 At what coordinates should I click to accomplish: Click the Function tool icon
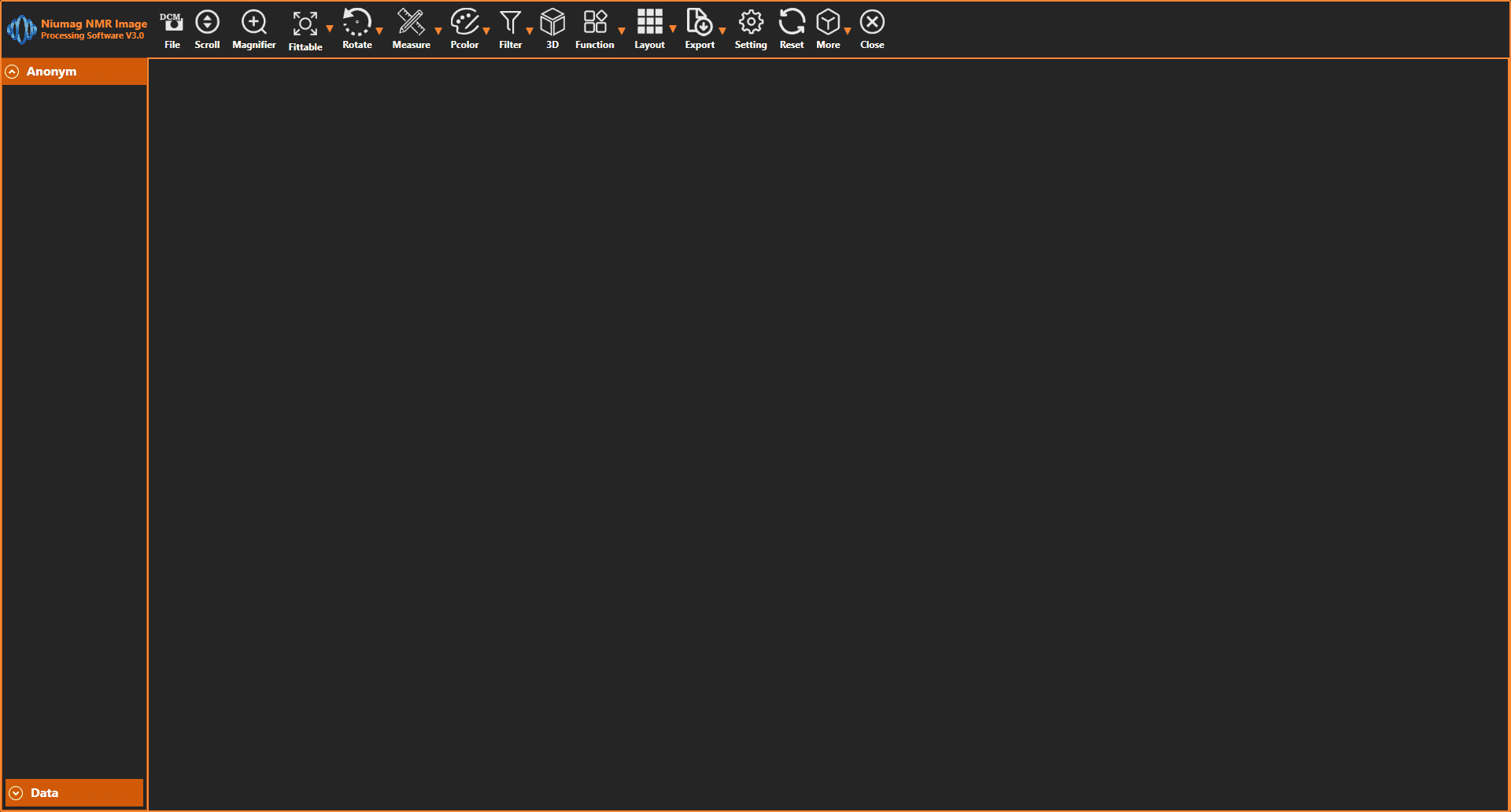pos(594,23)
